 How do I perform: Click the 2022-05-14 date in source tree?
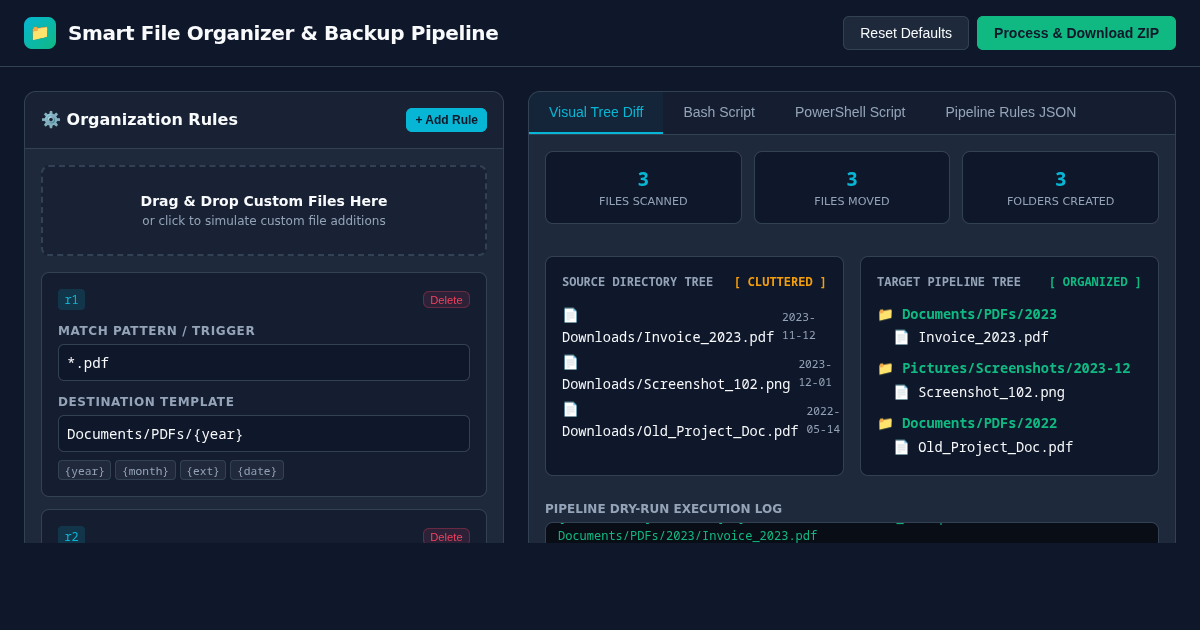pos(823,420)
